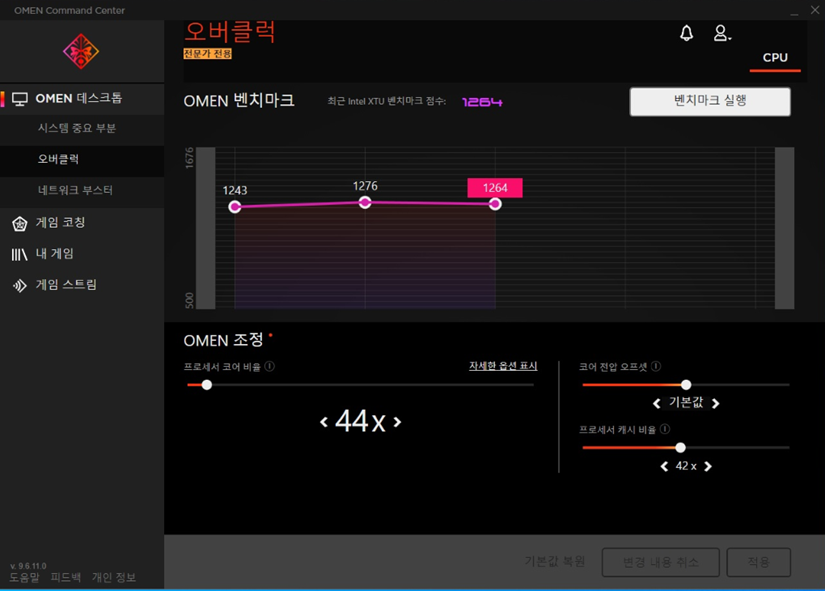Open 시스템 중요 부분 sidebar item
This screenshot has width=825, height=591.
[82, 128]
